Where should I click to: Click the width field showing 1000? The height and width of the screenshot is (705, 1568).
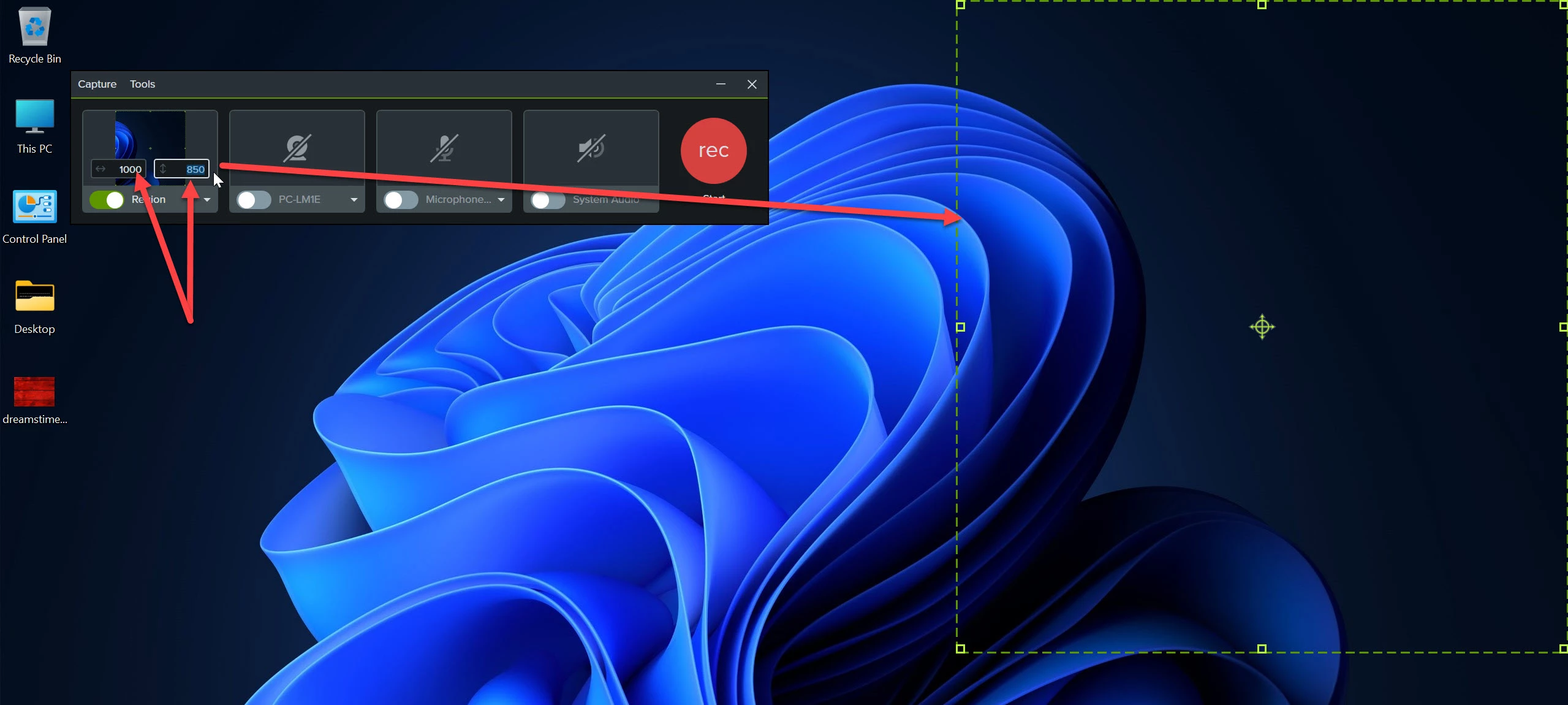[126, 169]
